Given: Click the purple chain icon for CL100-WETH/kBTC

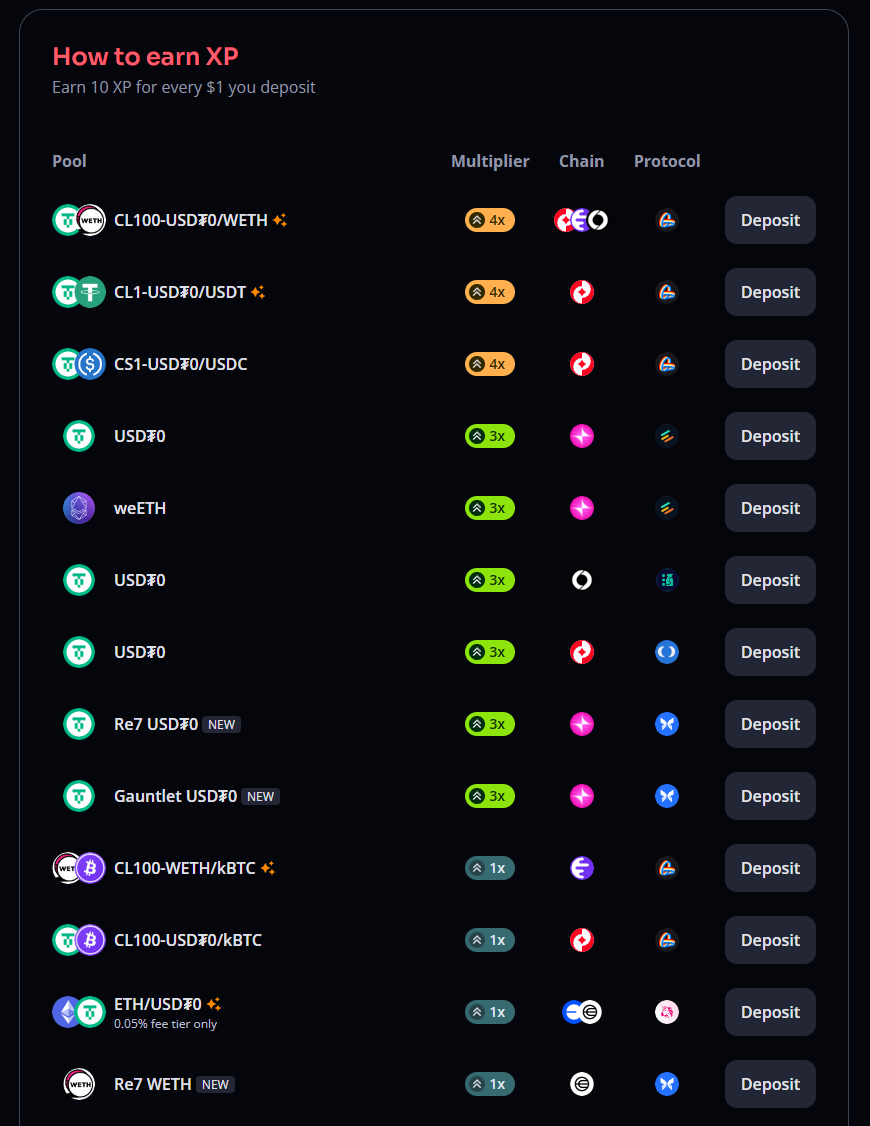Looking at the screenshot, I should 581,868.
